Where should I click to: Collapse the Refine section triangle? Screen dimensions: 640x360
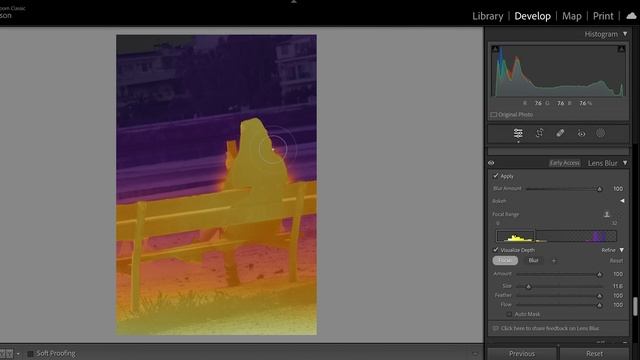[622, 250]
